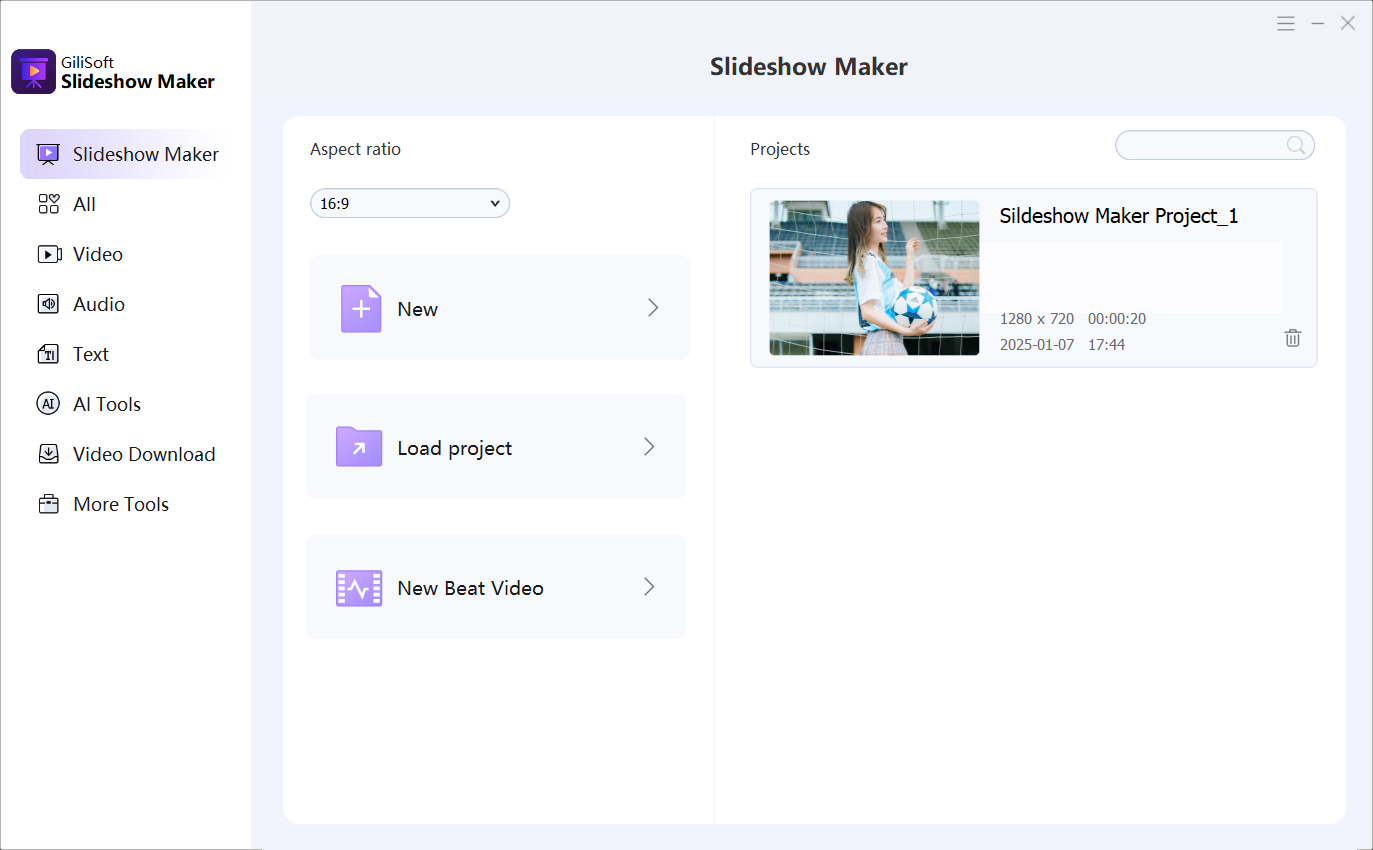Screen dimensions: 1373x850
Task: Click the Video play icon in sidebar
Action: (x=49, y=254)
